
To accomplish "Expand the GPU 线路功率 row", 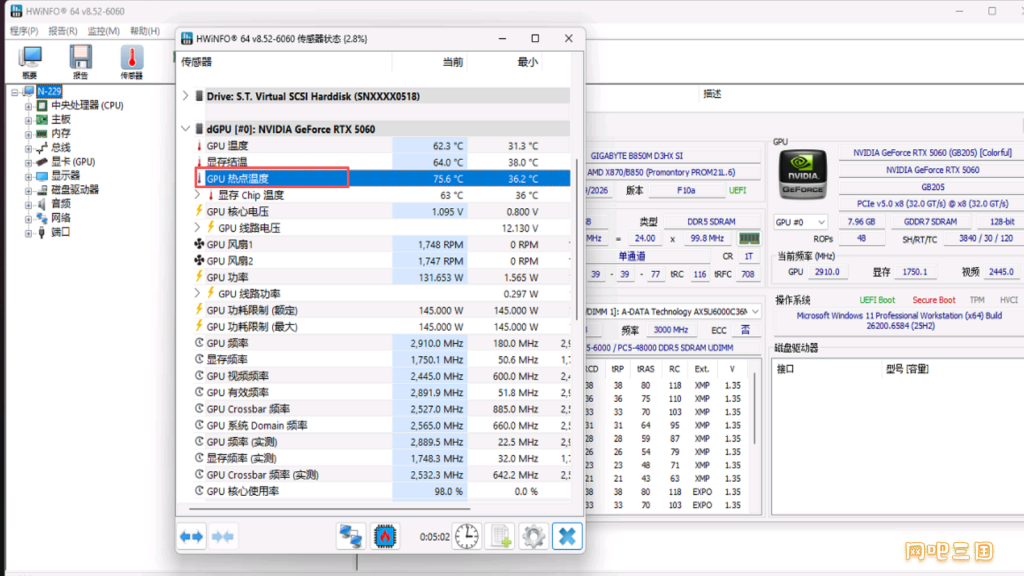I will (197, 293).
